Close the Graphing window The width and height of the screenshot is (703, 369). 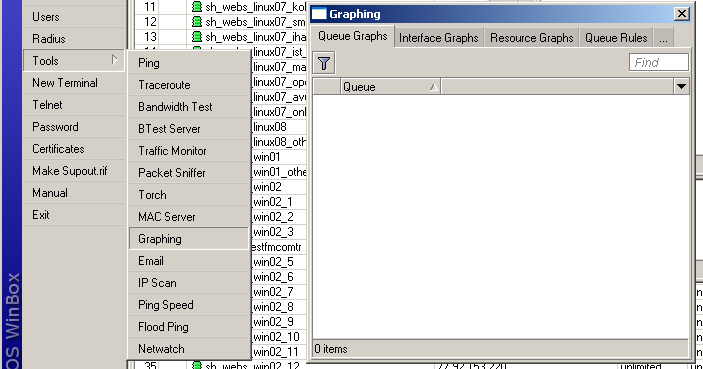pos(681,14)
